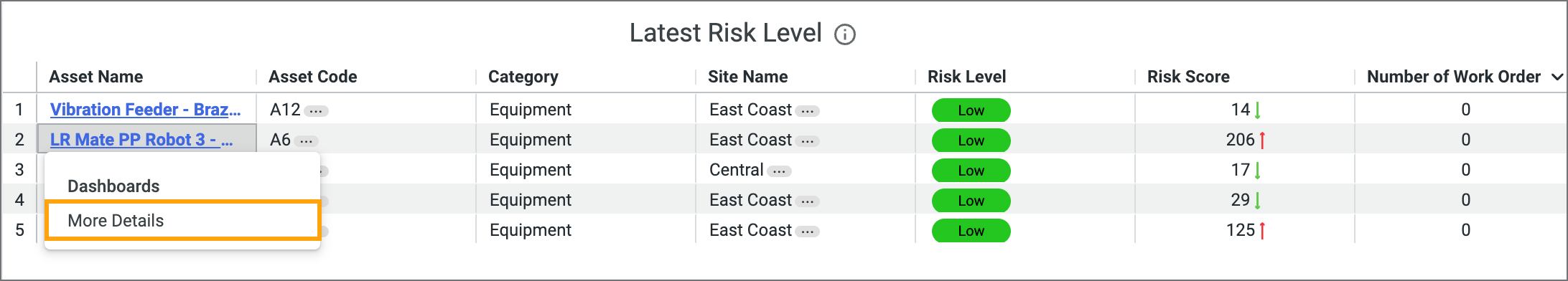The height and width of the screenshot is (281, 1568).
Task: Click the info icon beside Latest Risk Level
Action: [x=845, y=34]
